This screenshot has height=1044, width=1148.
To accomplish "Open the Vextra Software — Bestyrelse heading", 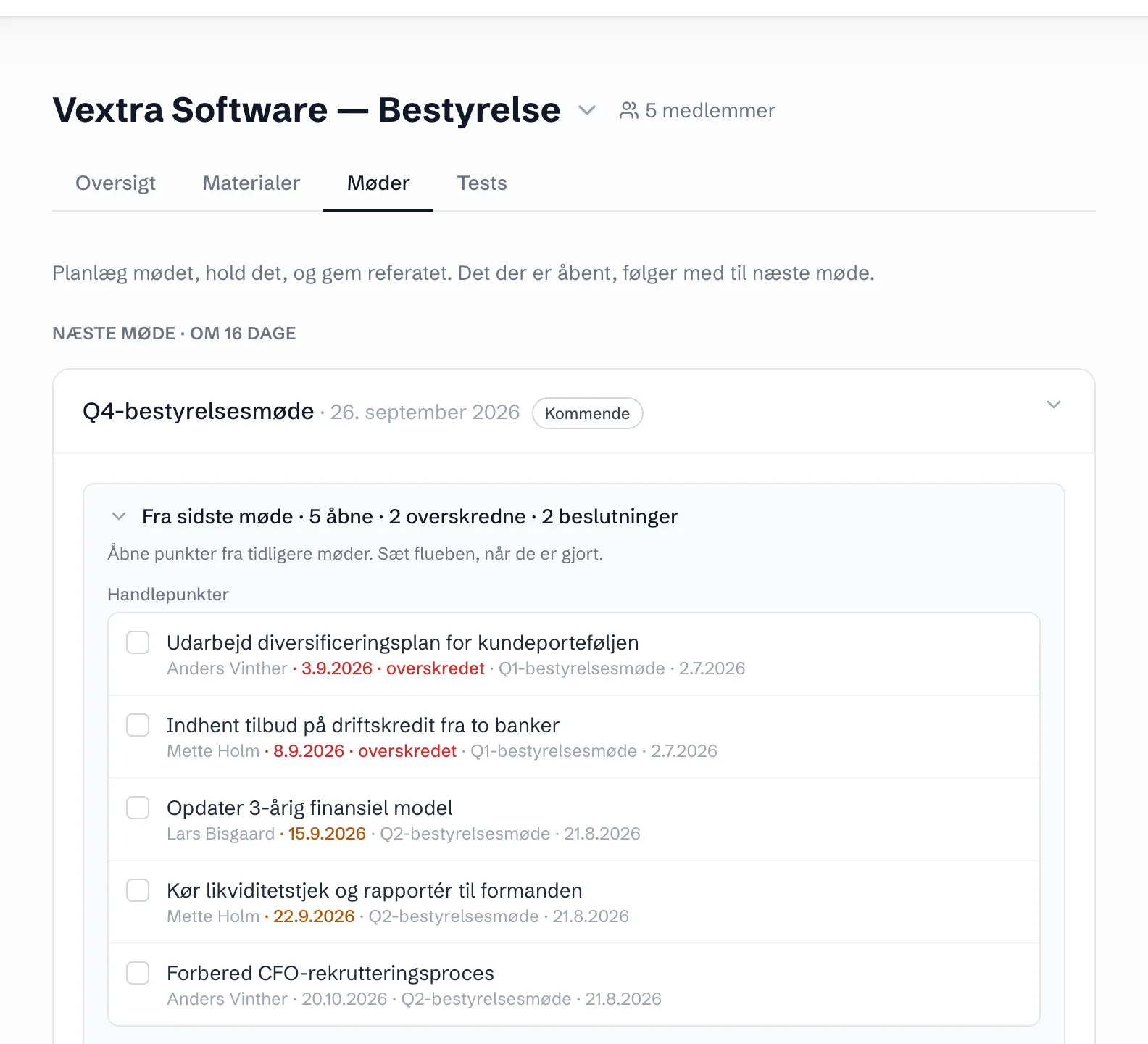I will [x=307, y=110].
